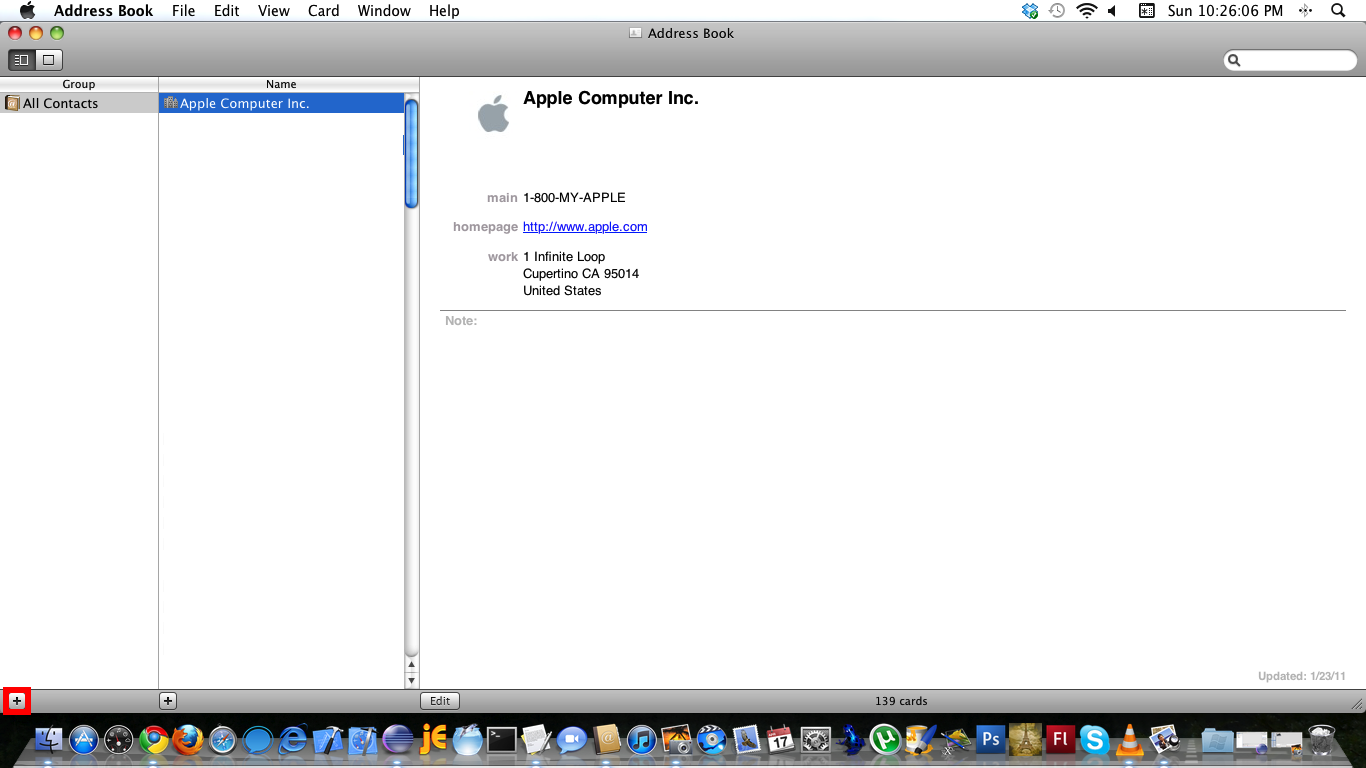Switch to Card and Columns view

(x=22, y=60)
